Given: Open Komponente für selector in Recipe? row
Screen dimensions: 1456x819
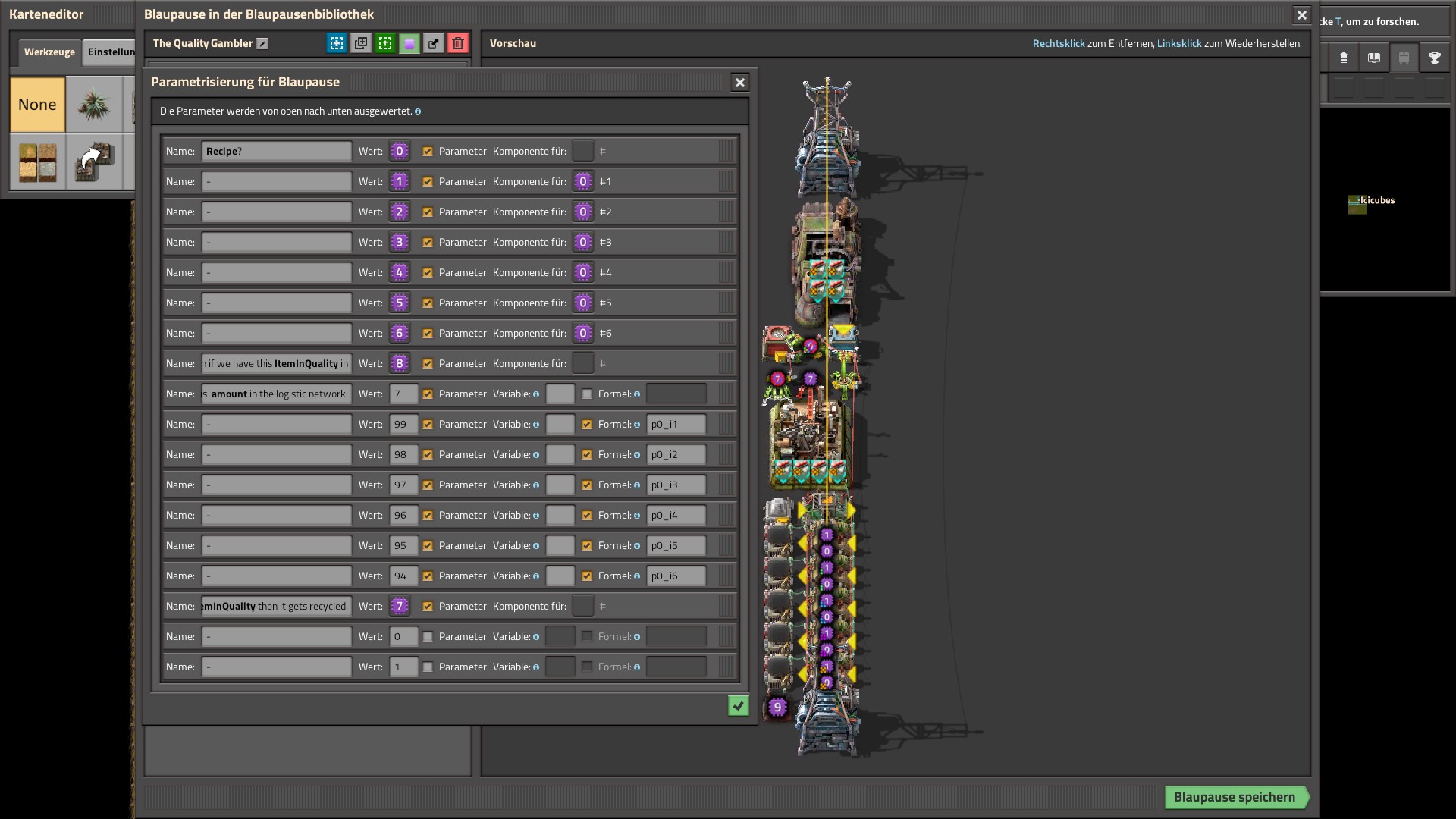Looking at the screenshot, I should click(x=582, y=151).
